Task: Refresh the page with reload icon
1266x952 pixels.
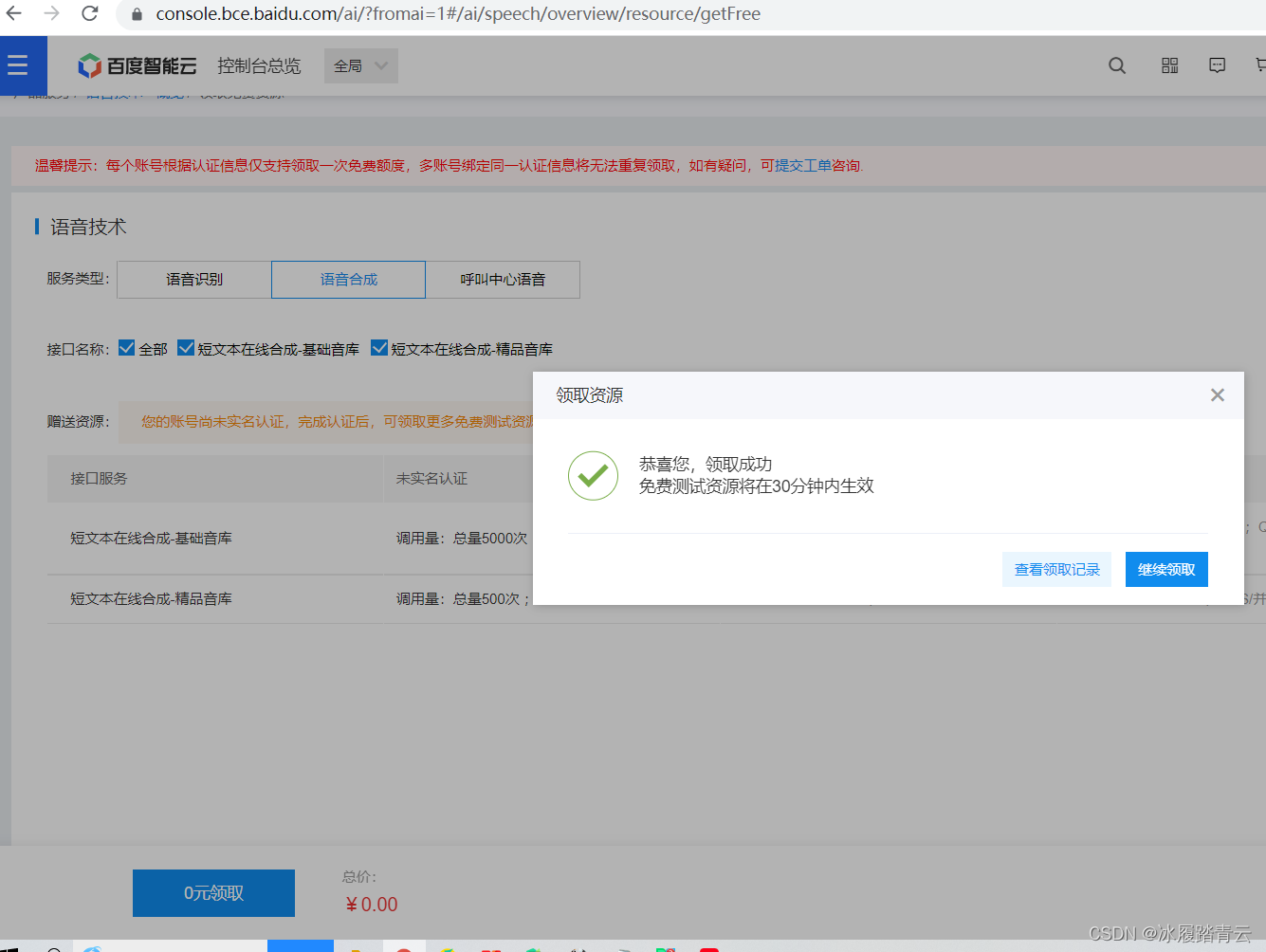Action: (x=88, y=13)
